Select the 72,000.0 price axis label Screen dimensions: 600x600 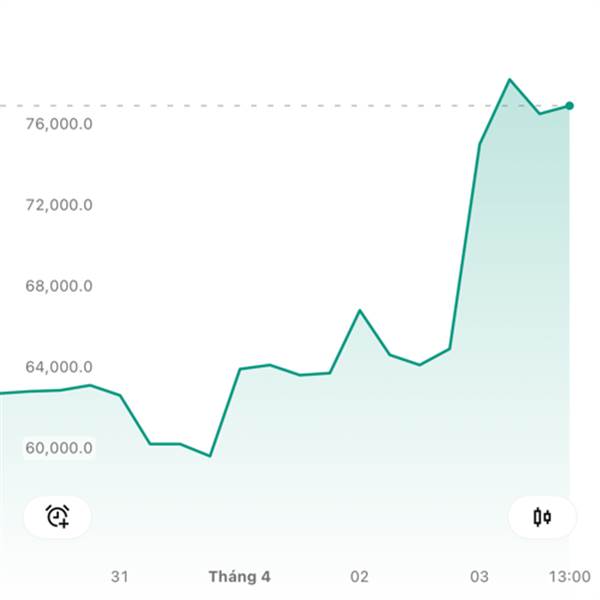coord(61,205)
